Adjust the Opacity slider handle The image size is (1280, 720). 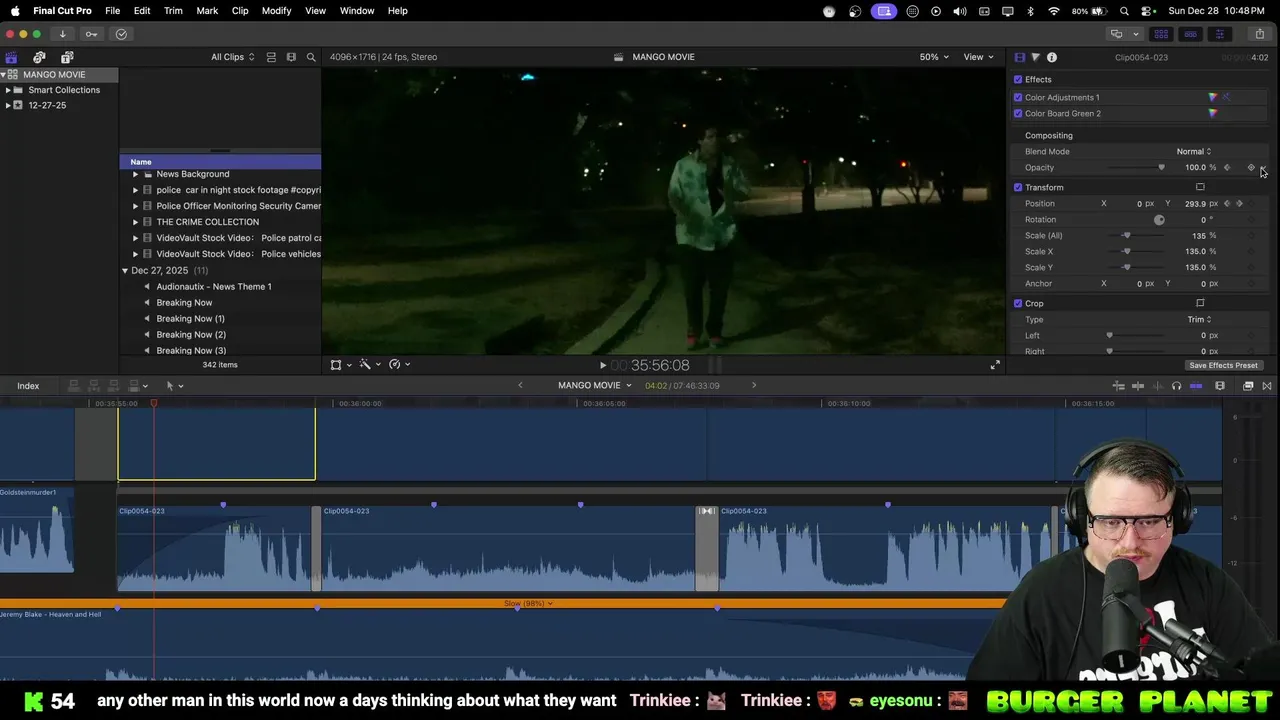[1161, 167]
